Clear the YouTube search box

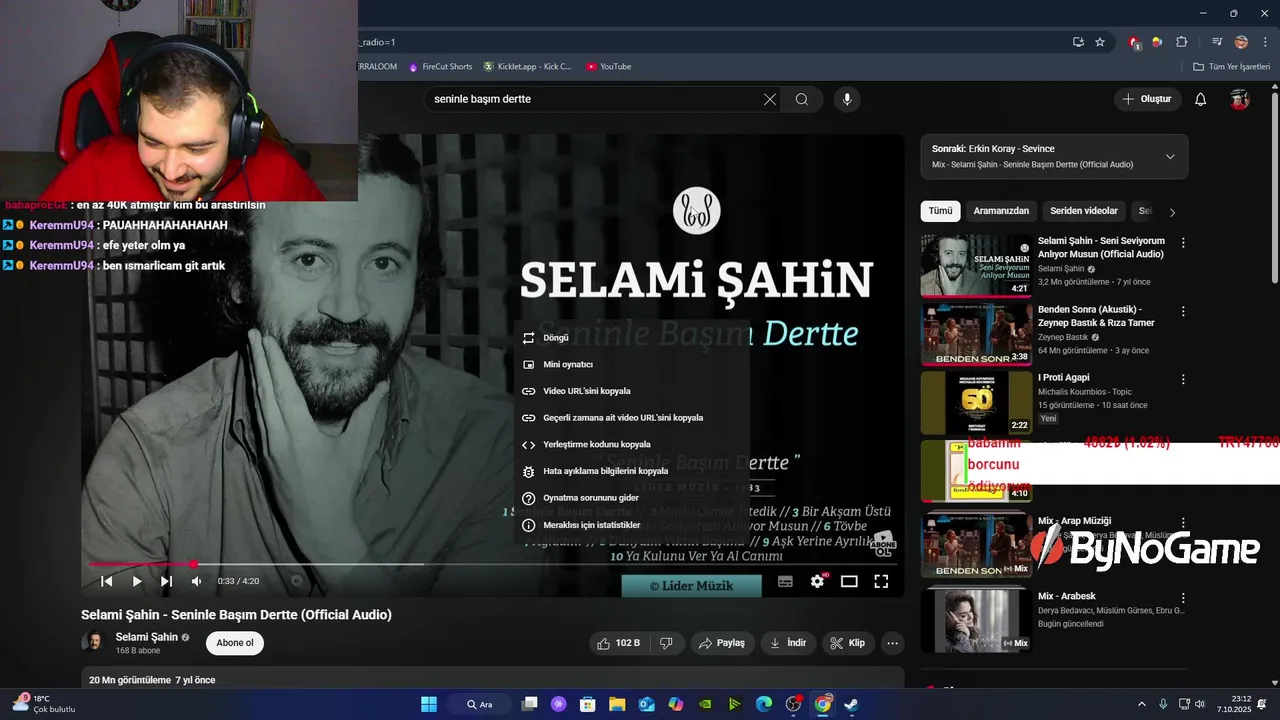point(769,99)
